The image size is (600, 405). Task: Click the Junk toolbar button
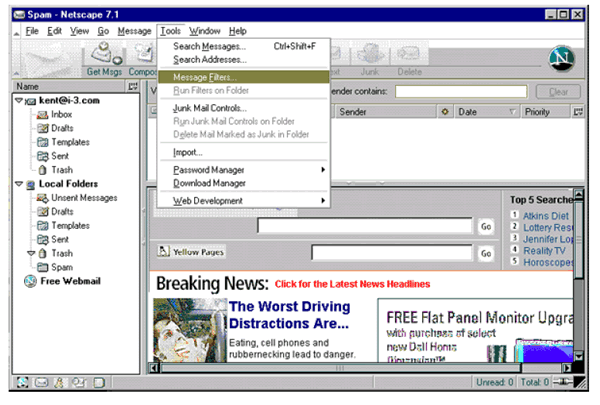coord(369,59)
